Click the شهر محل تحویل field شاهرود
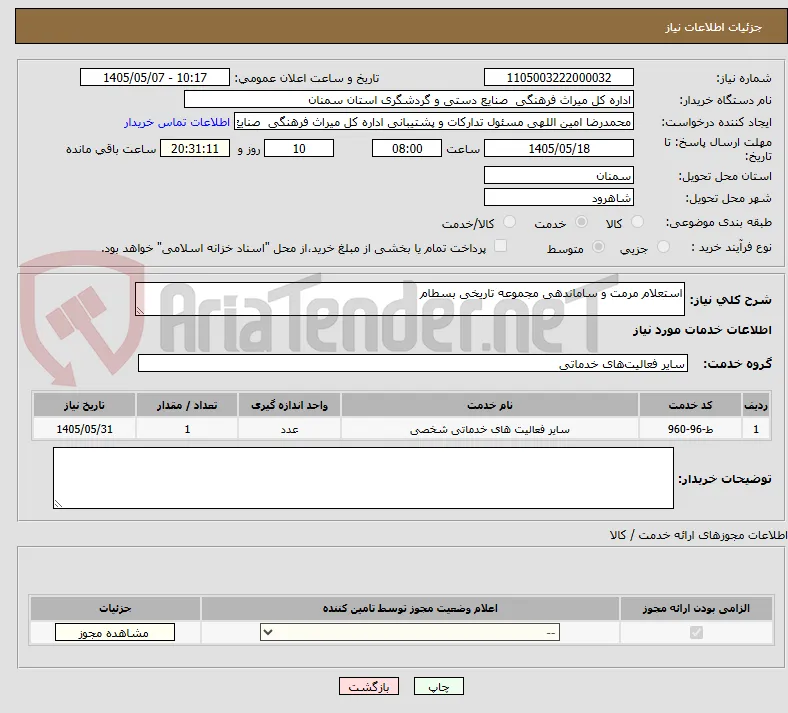This screenshot has height=713, width=788. [x=558, y=197]
